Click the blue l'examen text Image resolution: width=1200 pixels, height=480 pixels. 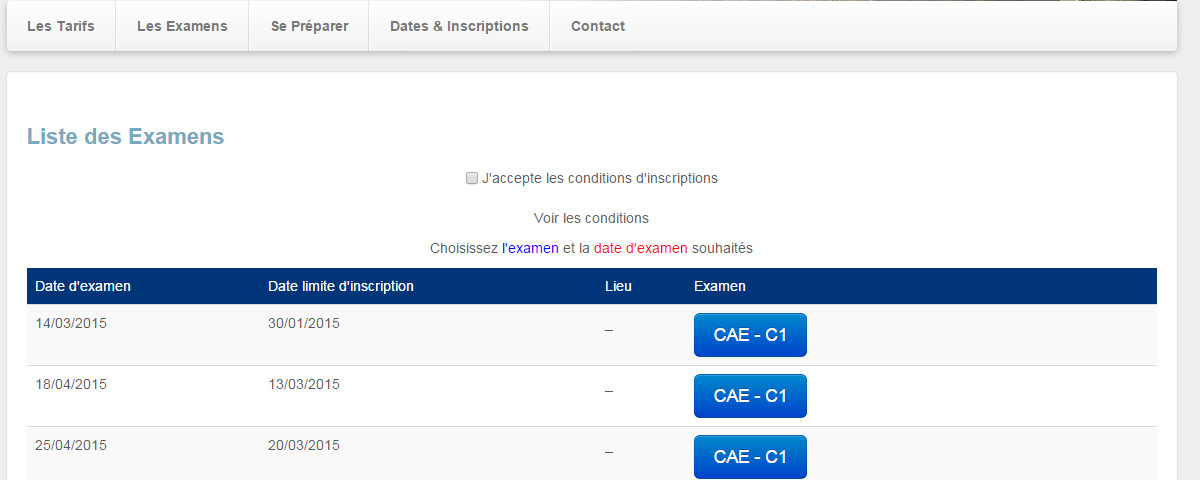pos(530,248)
